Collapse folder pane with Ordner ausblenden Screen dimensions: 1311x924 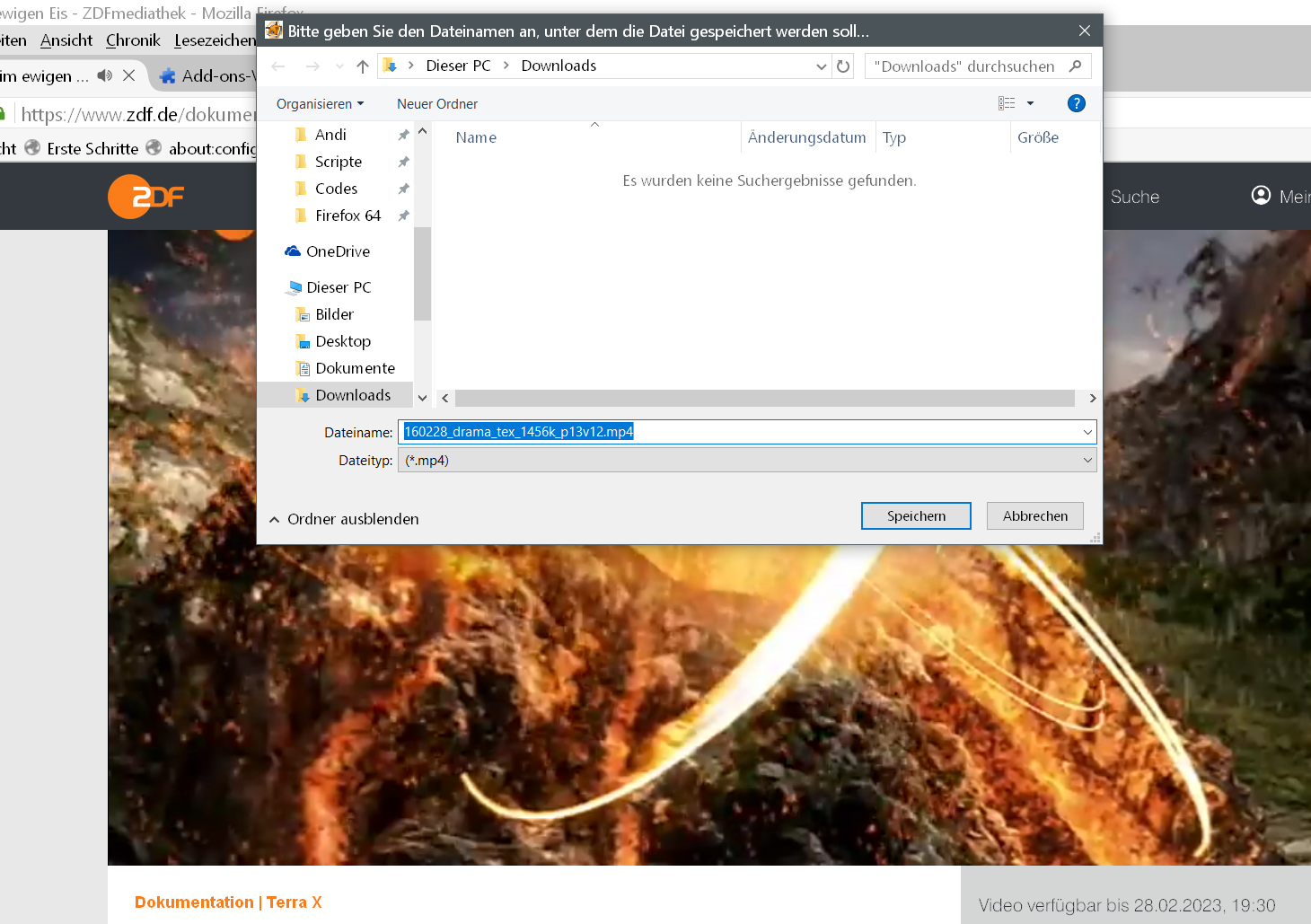click(x=344, y=519)
